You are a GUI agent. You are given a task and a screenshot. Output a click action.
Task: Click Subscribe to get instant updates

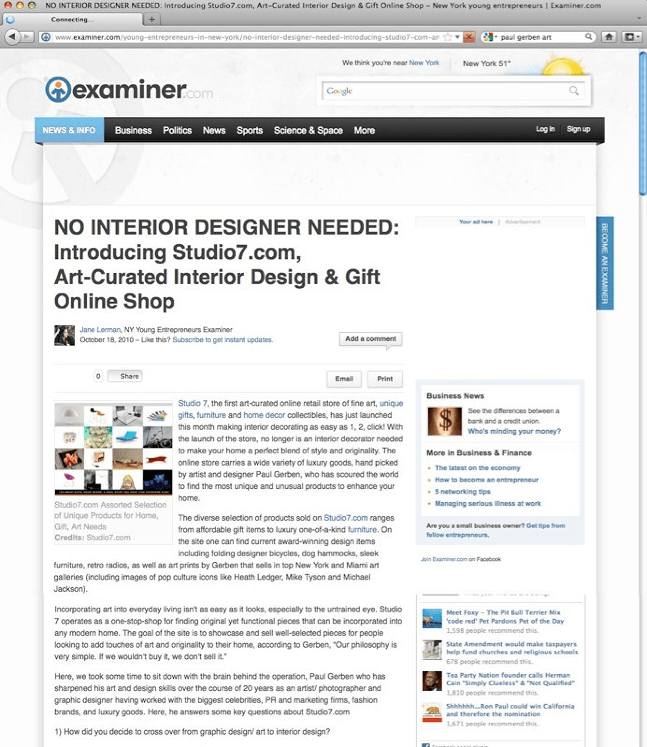click(x=222, y=340)
